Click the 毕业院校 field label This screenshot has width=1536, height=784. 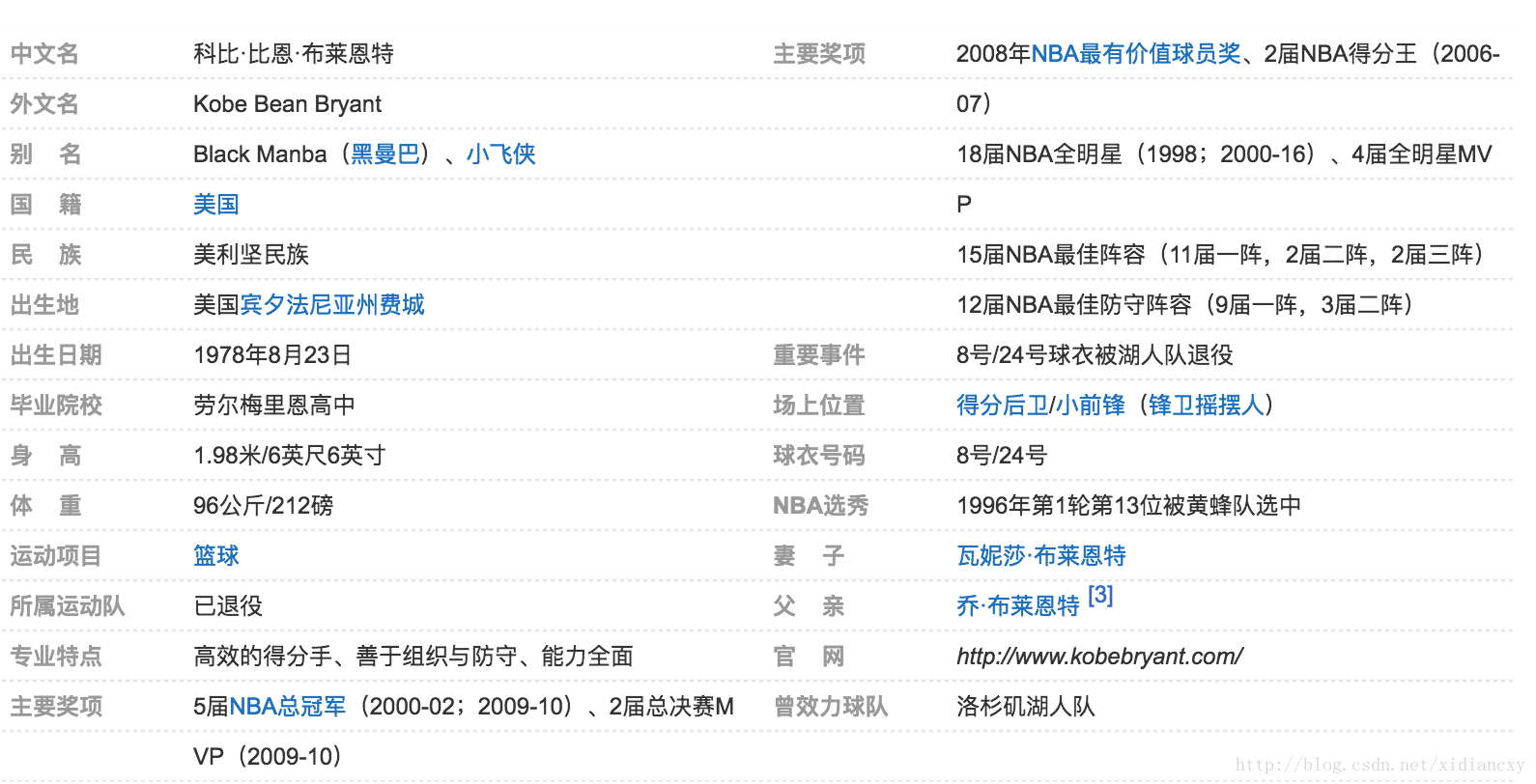[56, 406]
